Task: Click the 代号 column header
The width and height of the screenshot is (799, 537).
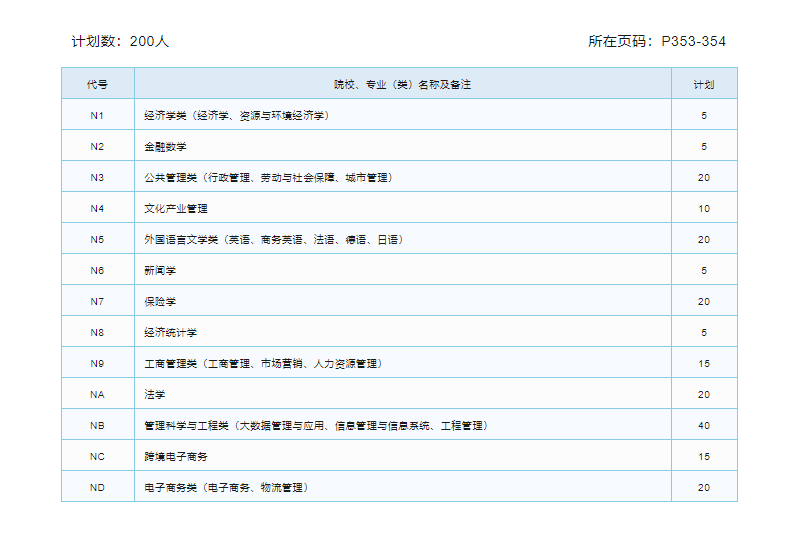Action: coord(97,85)
